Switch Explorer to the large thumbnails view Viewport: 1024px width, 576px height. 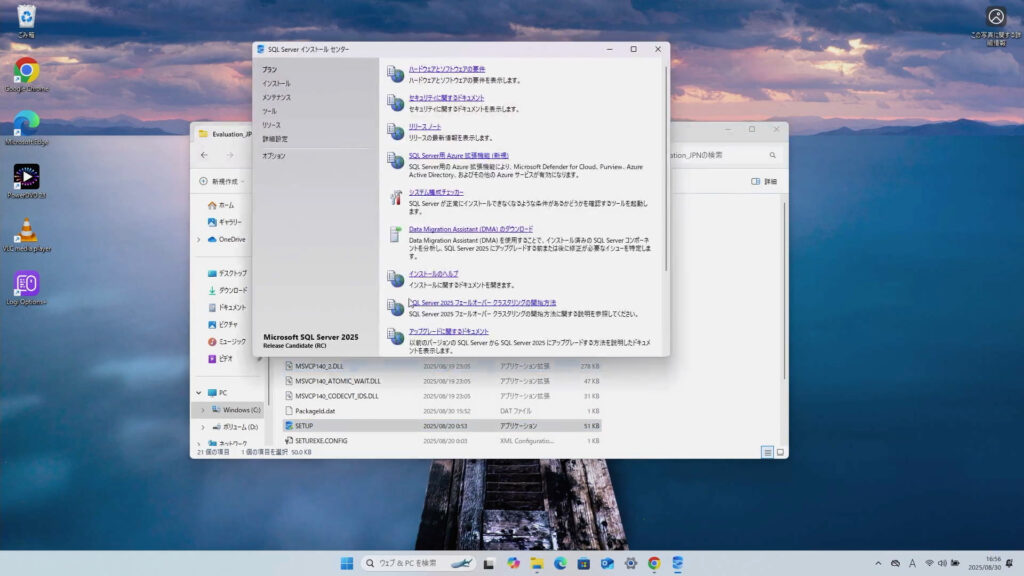(x=780, y=452)
